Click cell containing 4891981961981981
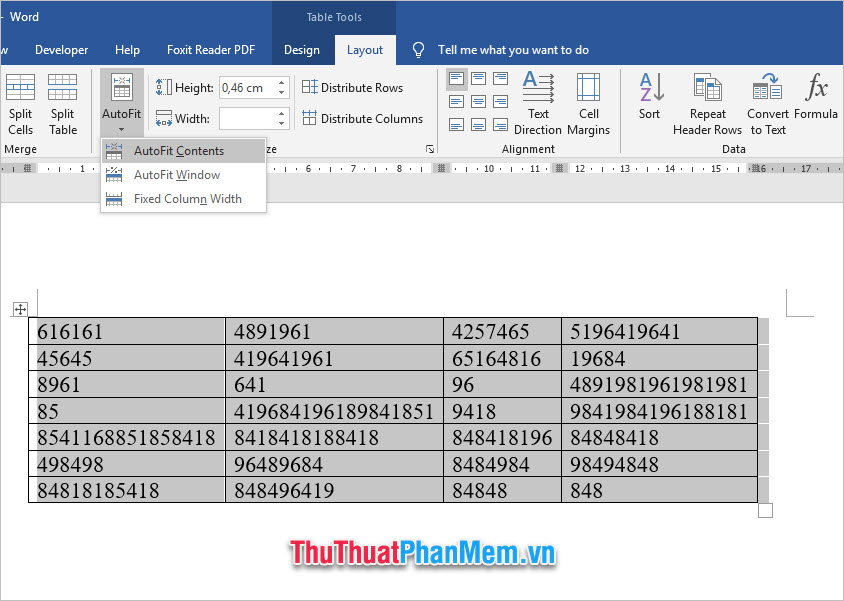This screenshot has width=844, height=601. click(x=659, y=384)
